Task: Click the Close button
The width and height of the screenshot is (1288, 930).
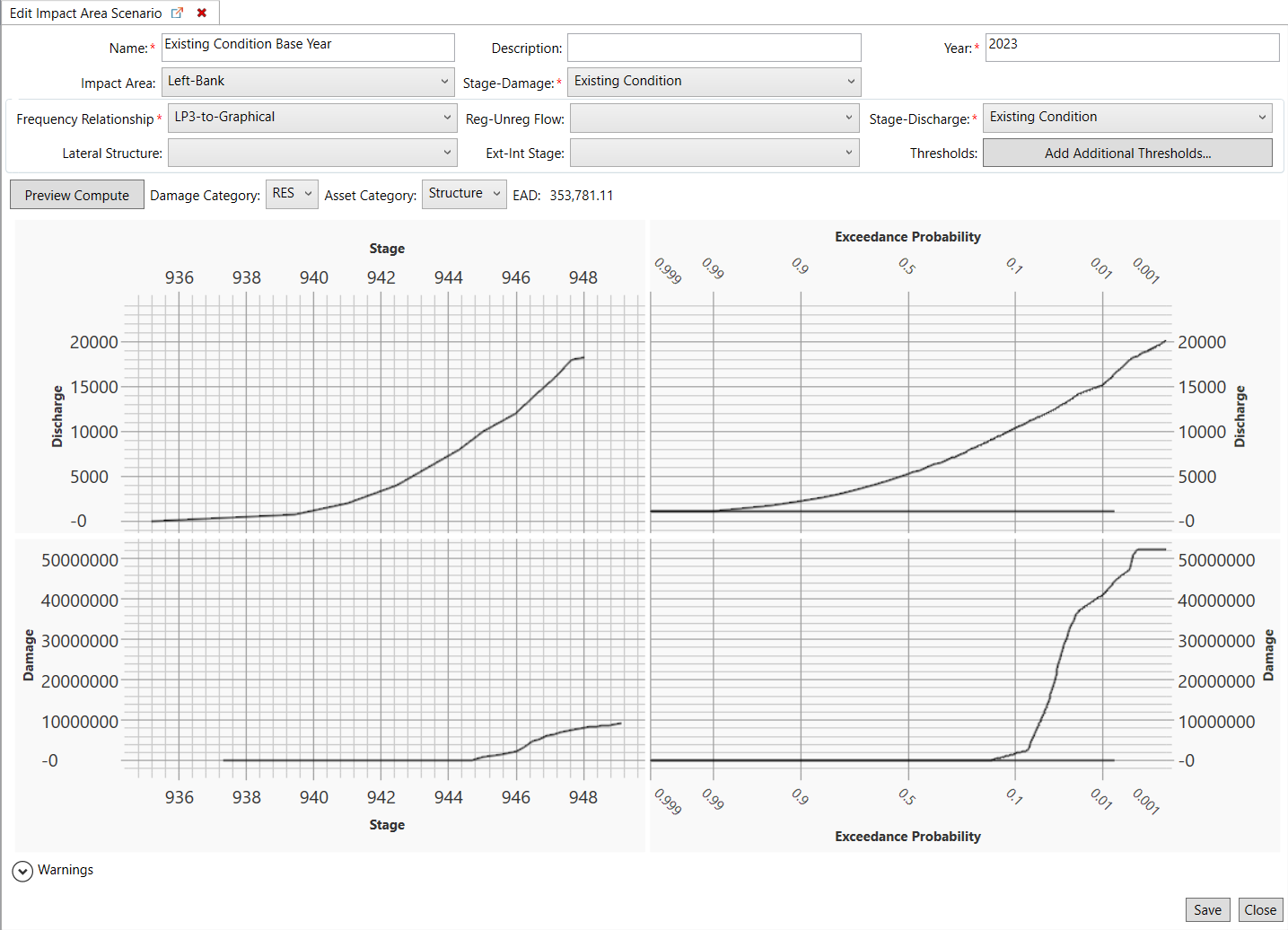Action: (x=1259, y=909)
